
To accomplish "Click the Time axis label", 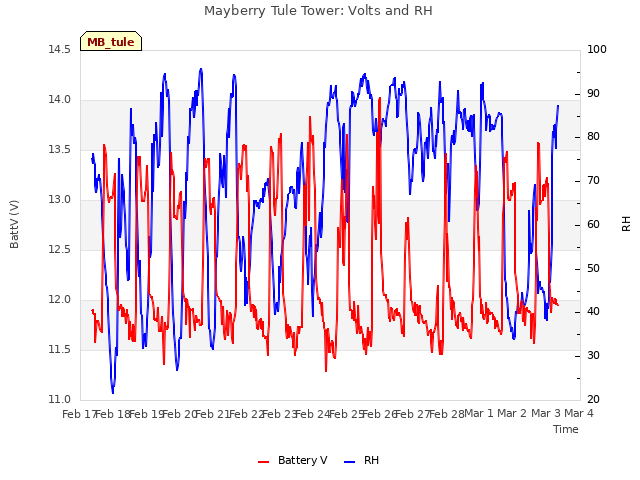I will (566, 429).
